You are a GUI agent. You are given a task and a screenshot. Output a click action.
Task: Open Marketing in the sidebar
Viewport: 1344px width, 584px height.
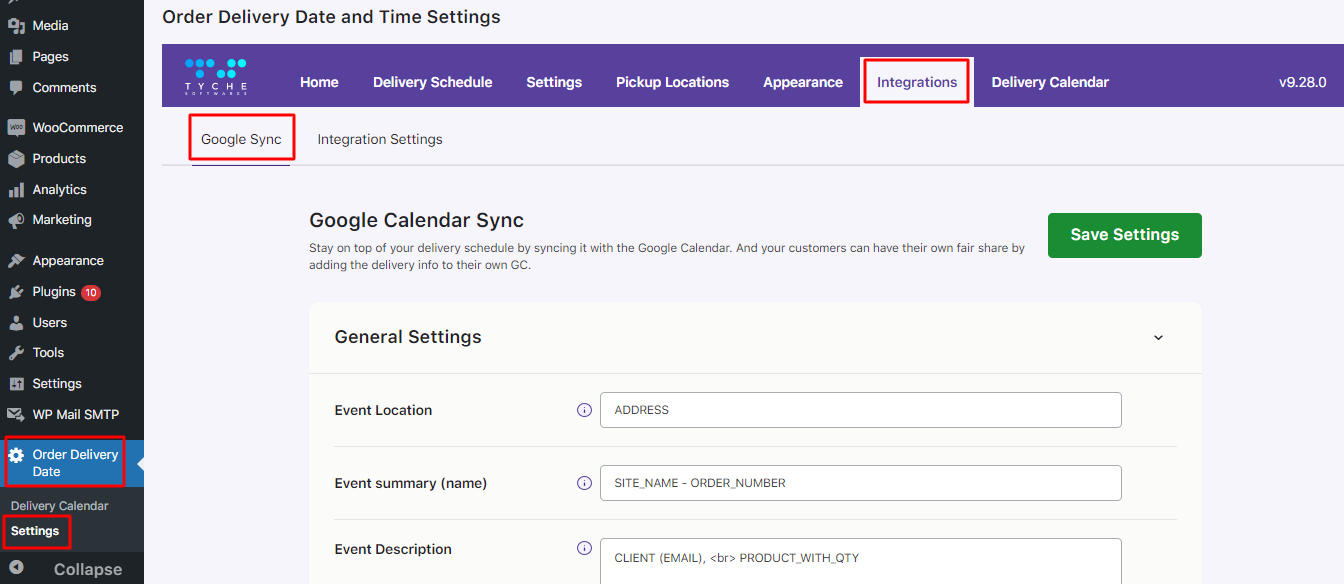click(x=62, y=220)
